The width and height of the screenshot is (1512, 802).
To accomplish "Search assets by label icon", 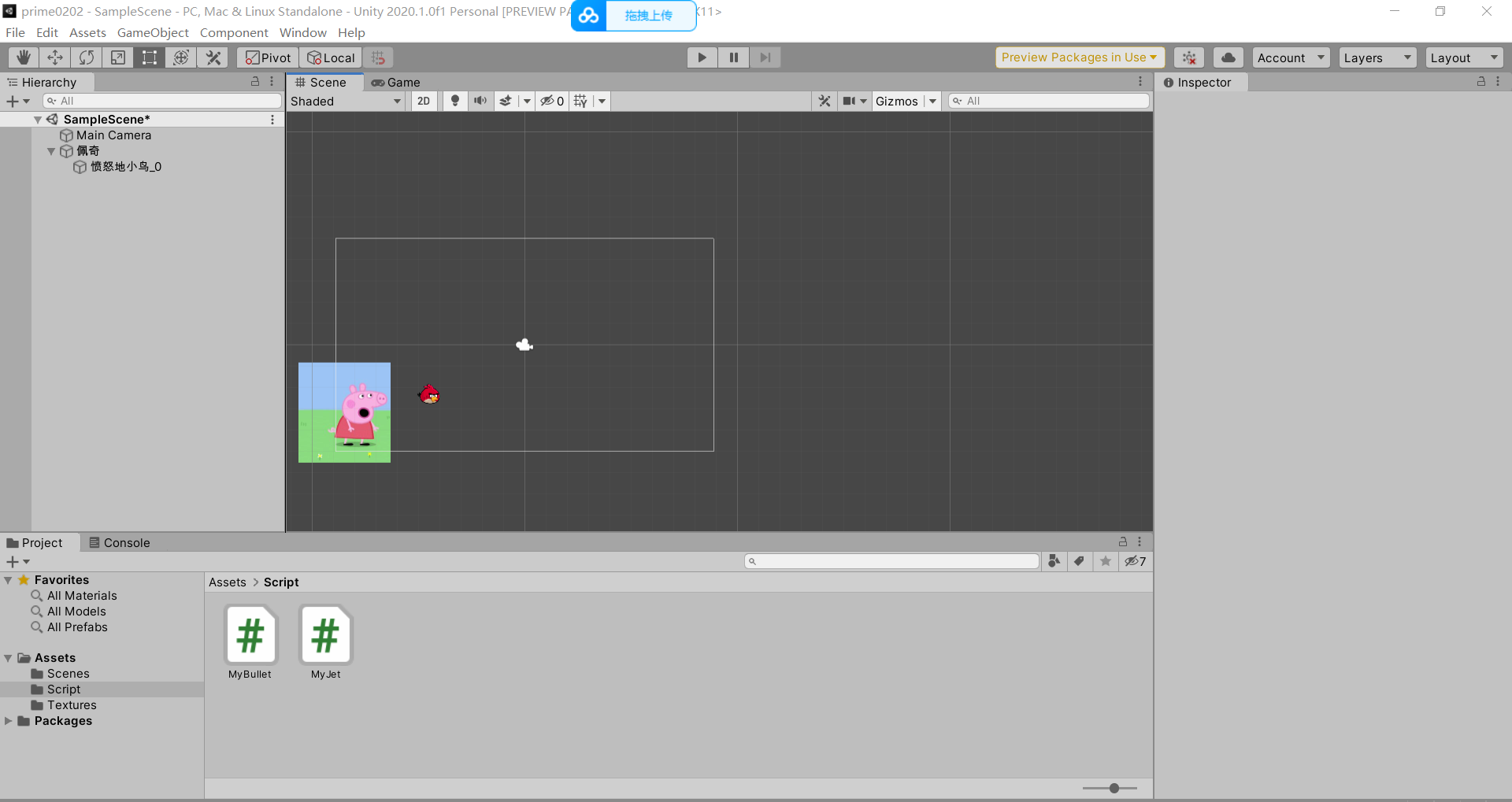I will pos(1080,561).
